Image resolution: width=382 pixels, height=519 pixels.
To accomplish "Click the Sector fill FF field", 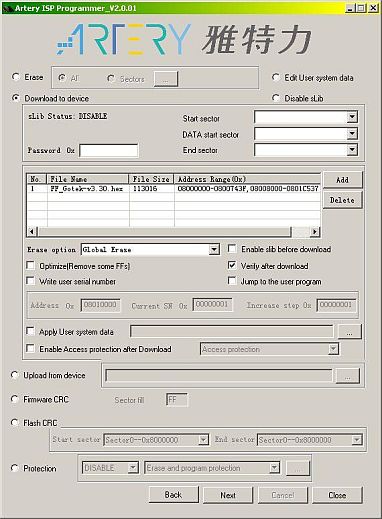I will [x=177, y=400].
